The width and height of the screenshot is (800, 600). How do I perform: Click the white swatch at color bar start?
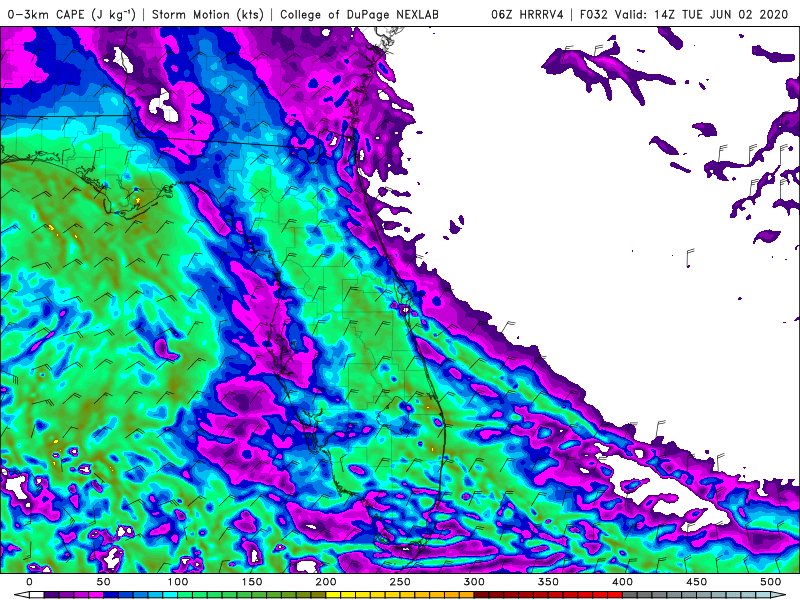coord(37,595)
